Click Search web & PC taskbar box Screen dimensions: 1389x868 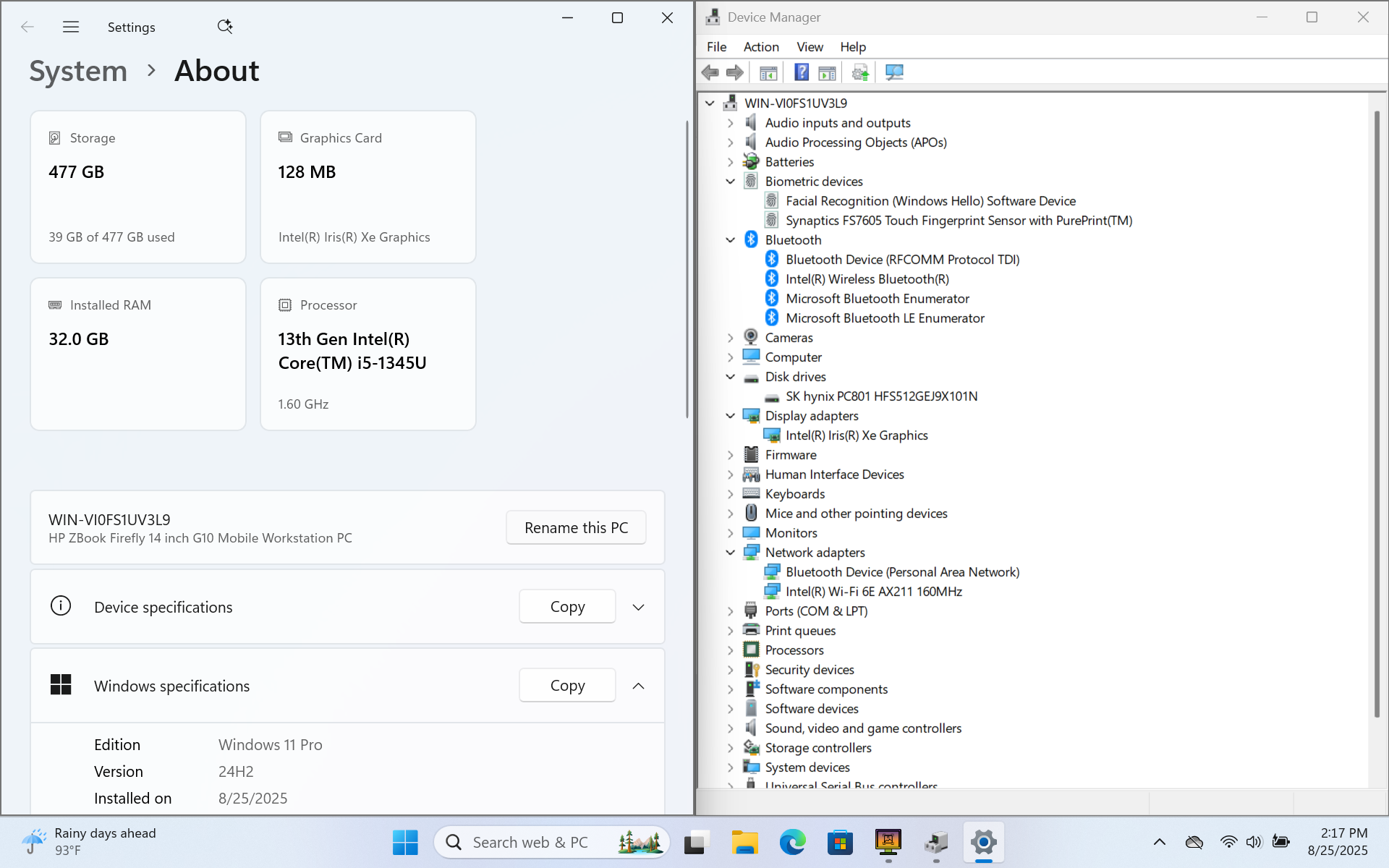pyautogui.click(x=551, y=842)
